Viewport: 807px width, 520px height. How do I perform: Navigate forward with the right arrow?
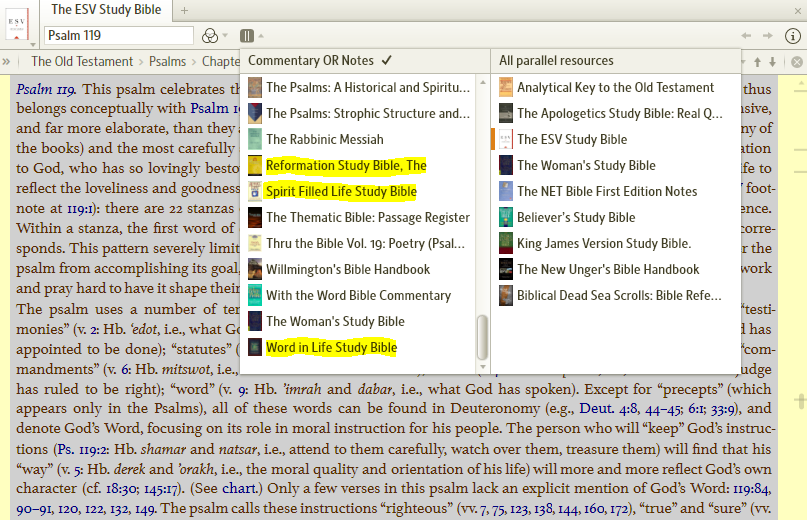767,36
